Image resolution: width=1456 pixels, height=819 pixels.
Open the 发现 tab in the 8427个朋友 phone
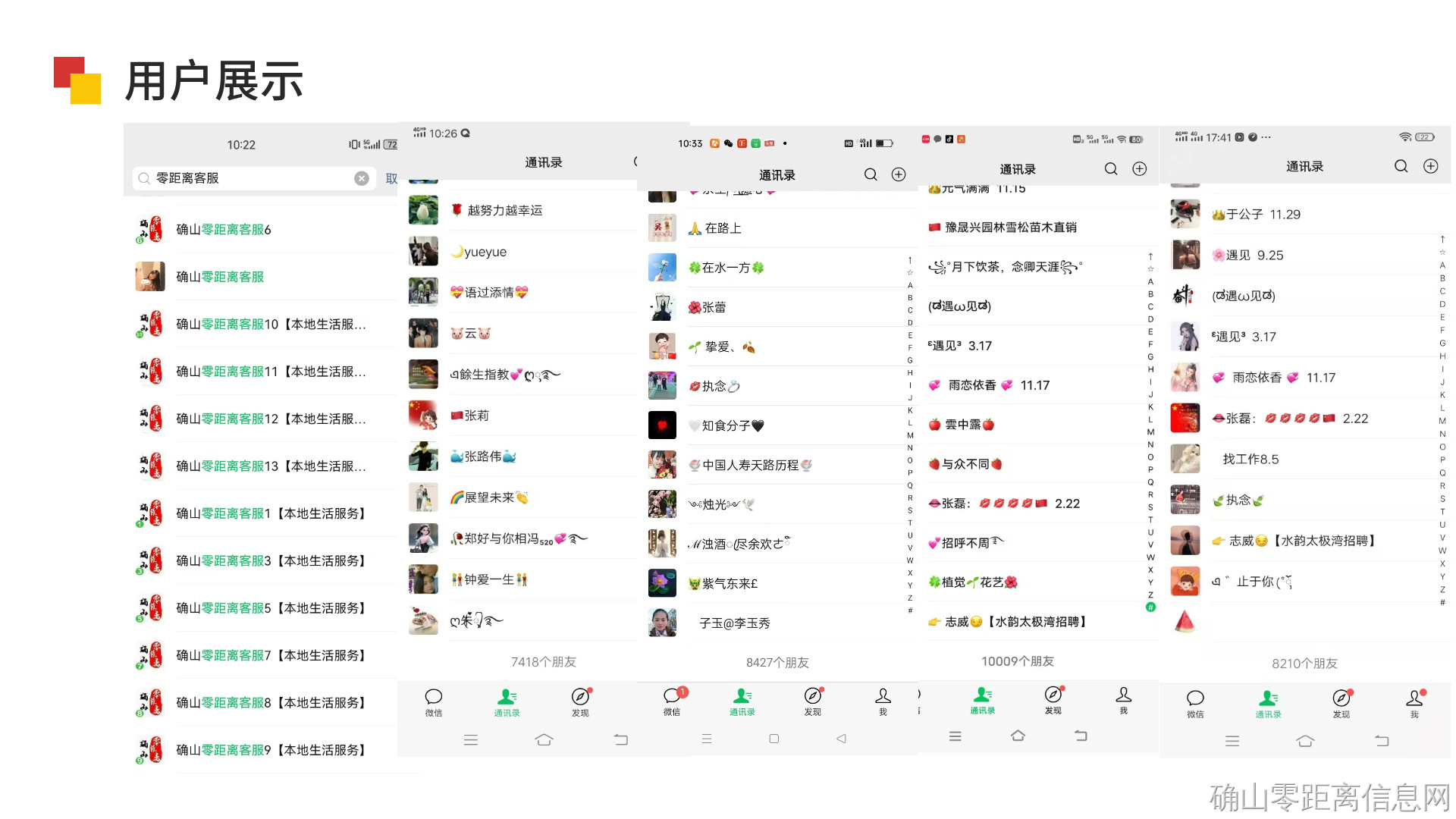pyautogui.click(x=813, y=701)
